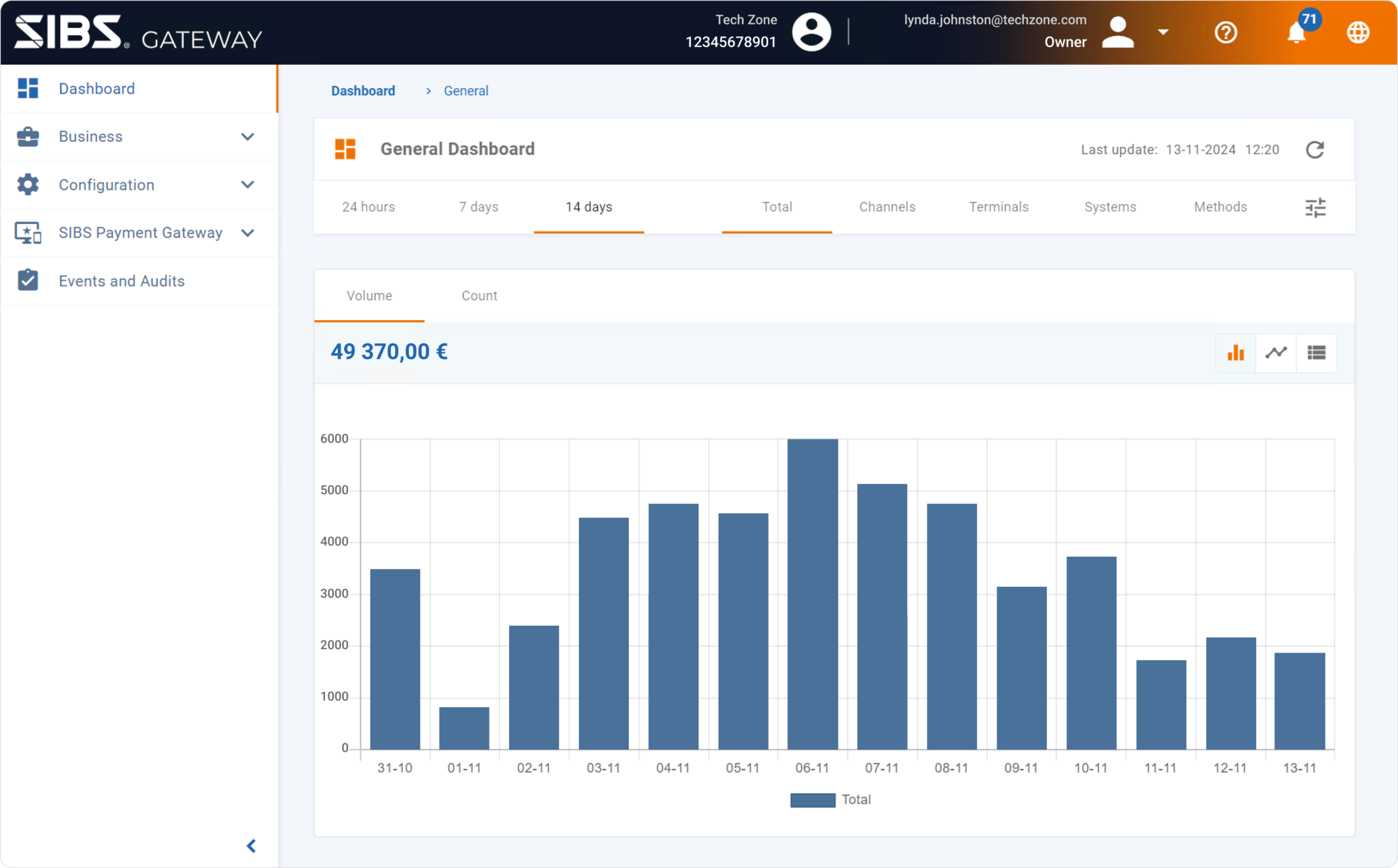
Task: Open the Dashboard section in the sidebar
Action: coord(96,88)
